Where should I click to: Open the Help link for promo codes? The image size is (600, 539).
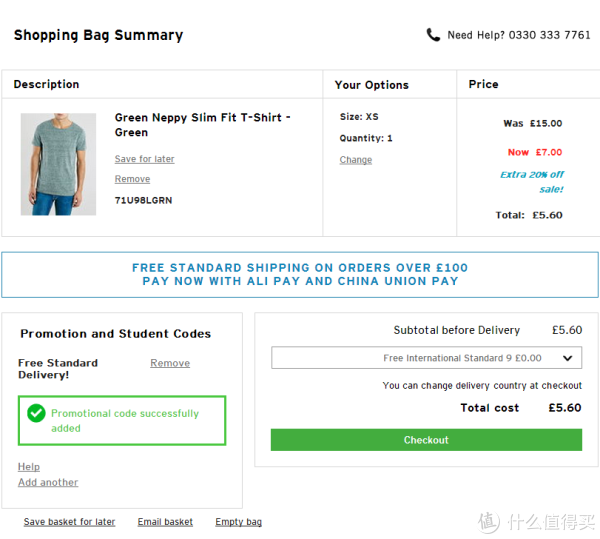(x=29, y=467)
